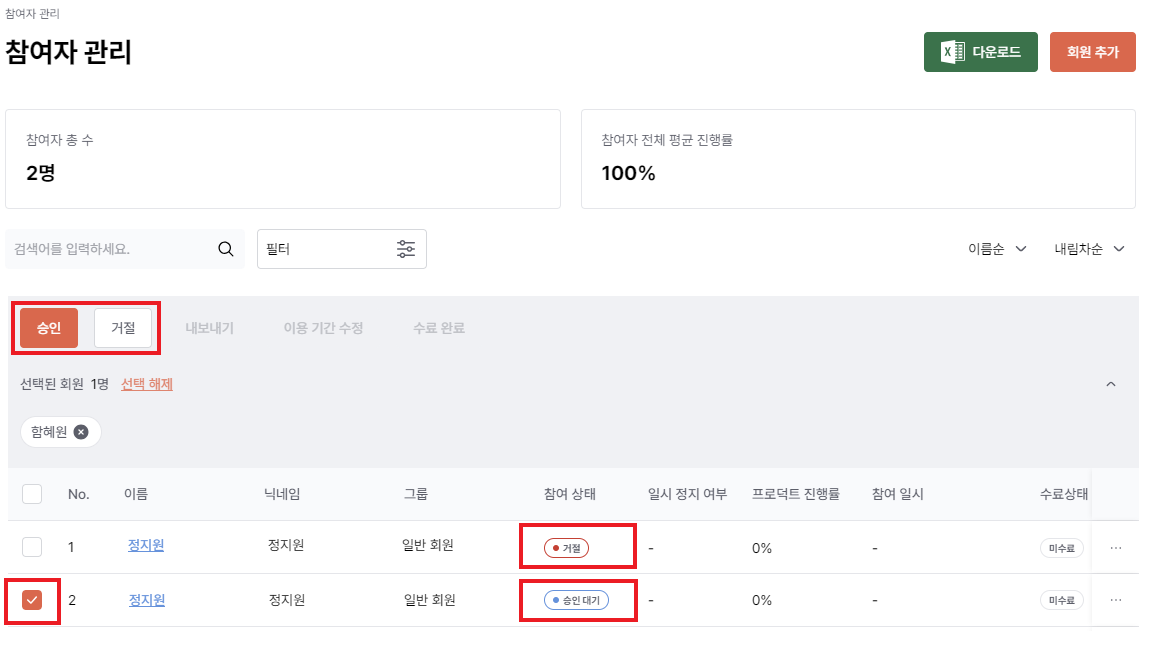Open the more options menu for row 1
Viewport: 1149px width, 647px height.
coord(1116,548)
